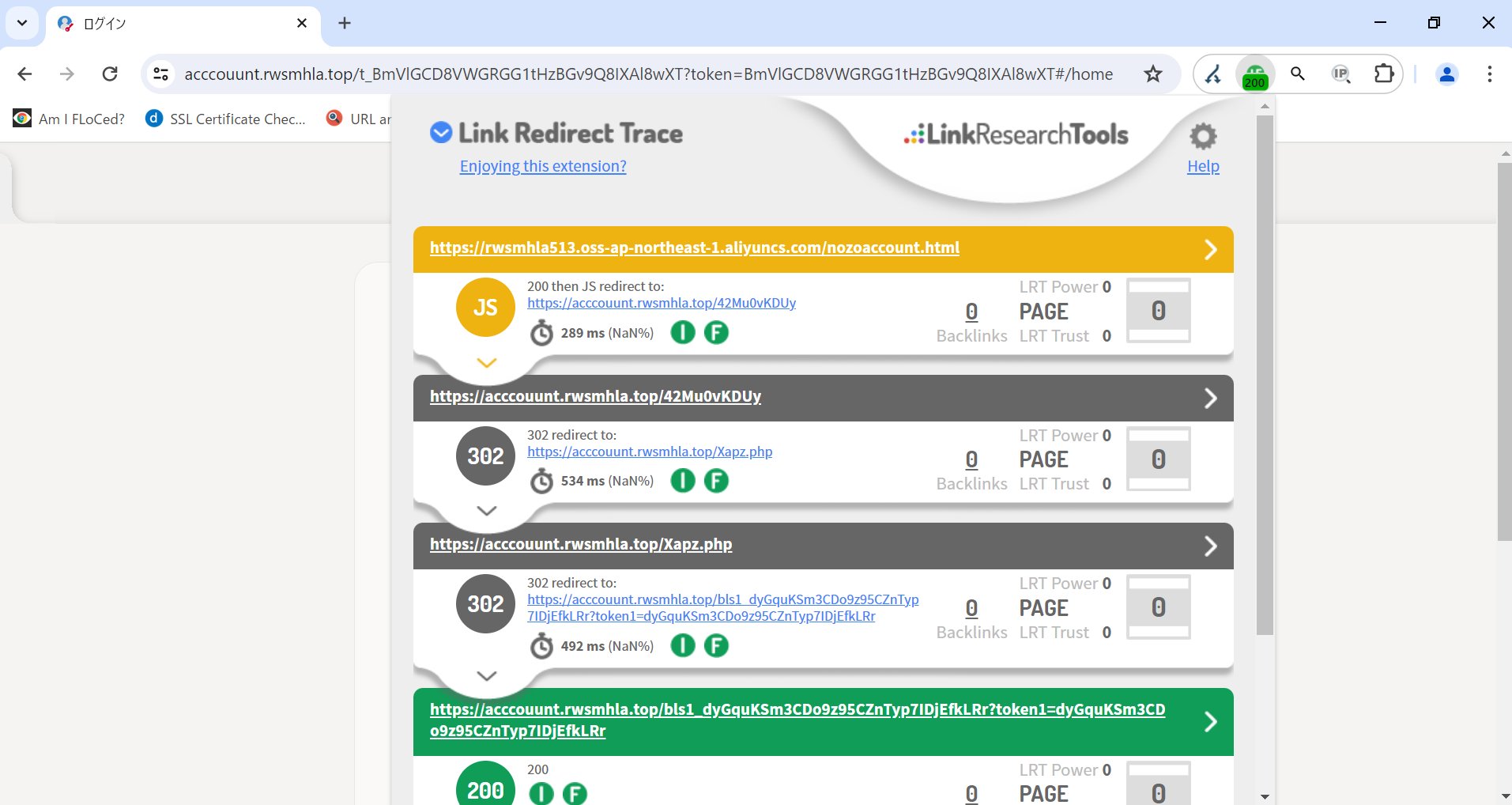Click the yellow JS status circle
1512x805 pixels.
[485, 308]
